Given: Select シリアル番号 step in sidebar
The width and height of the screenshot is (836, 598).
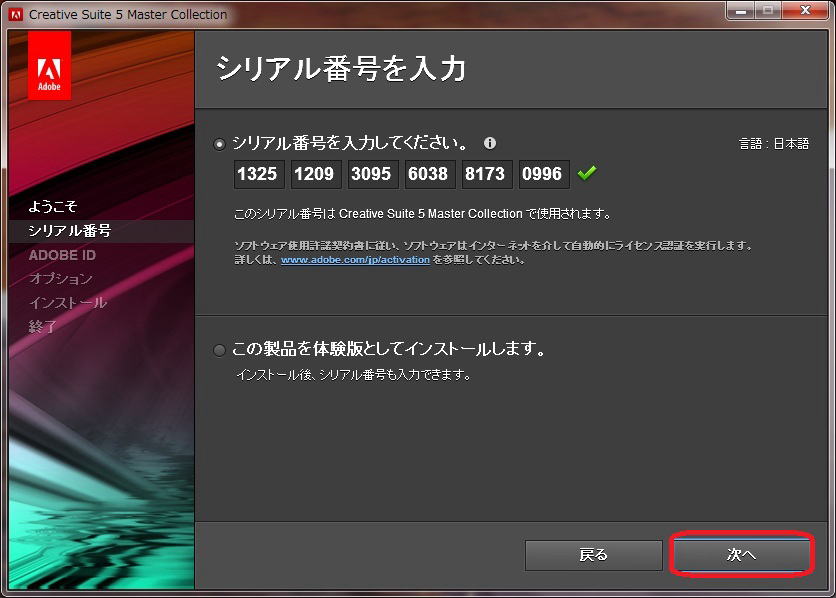Looking at the screenshot, I should tap(70, 231).
